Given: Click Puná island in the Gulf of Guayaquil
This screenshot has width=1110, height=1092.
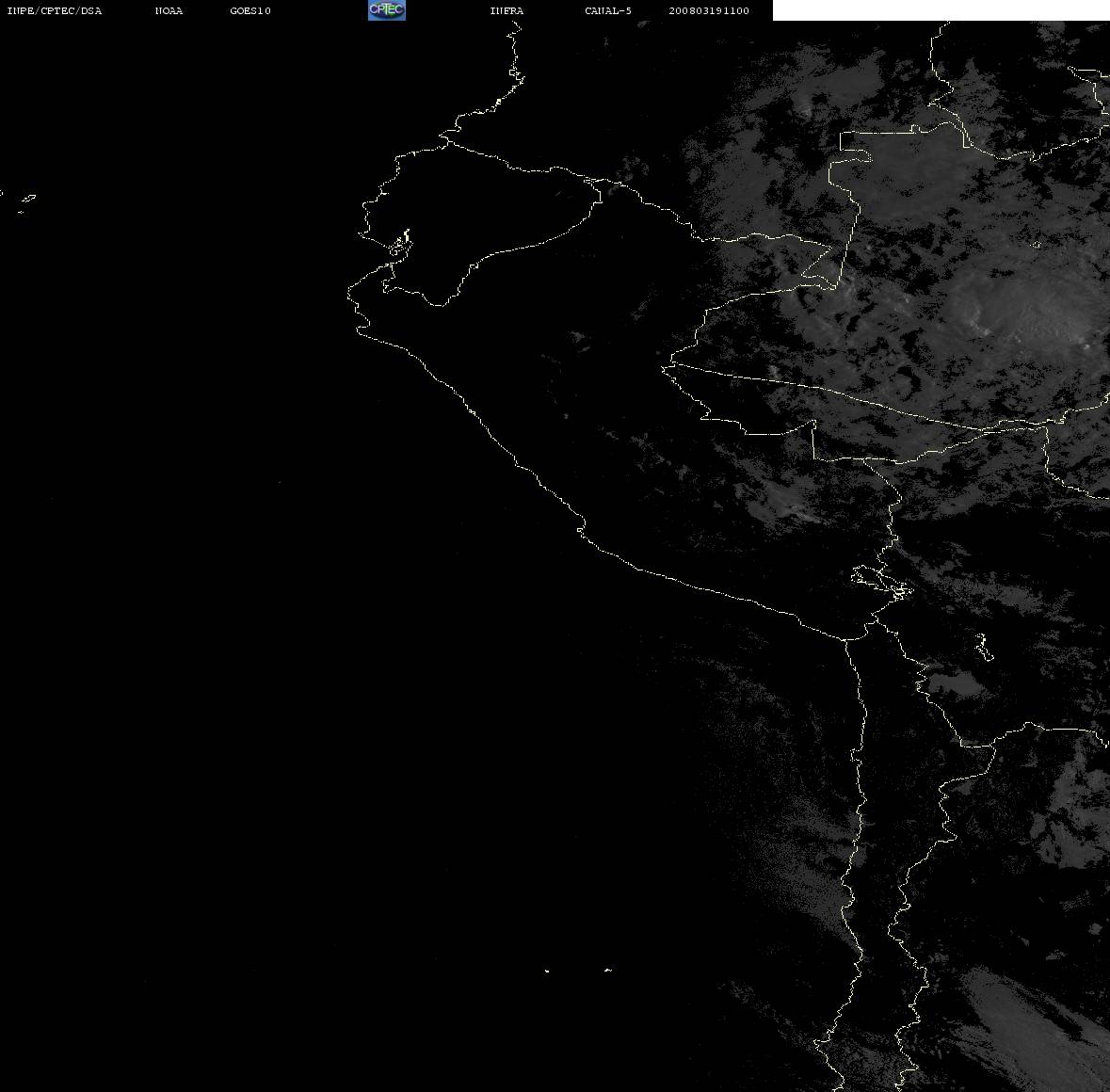Looking at the screenshot, I should (x=400, y=245).
